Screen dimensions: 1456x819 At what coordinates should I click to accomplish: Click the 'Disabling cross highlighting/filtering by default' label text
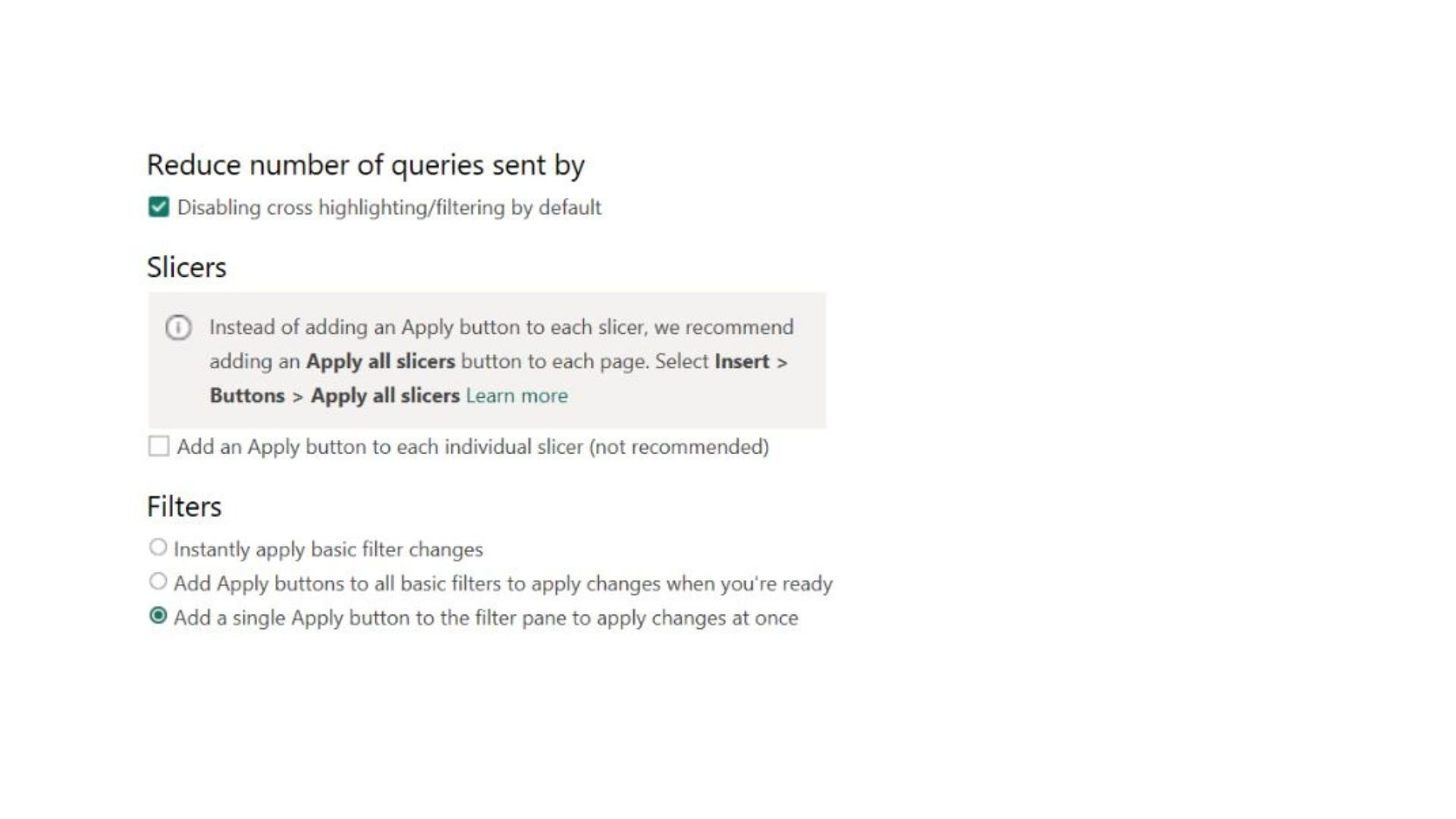click(x=388, y=208)
